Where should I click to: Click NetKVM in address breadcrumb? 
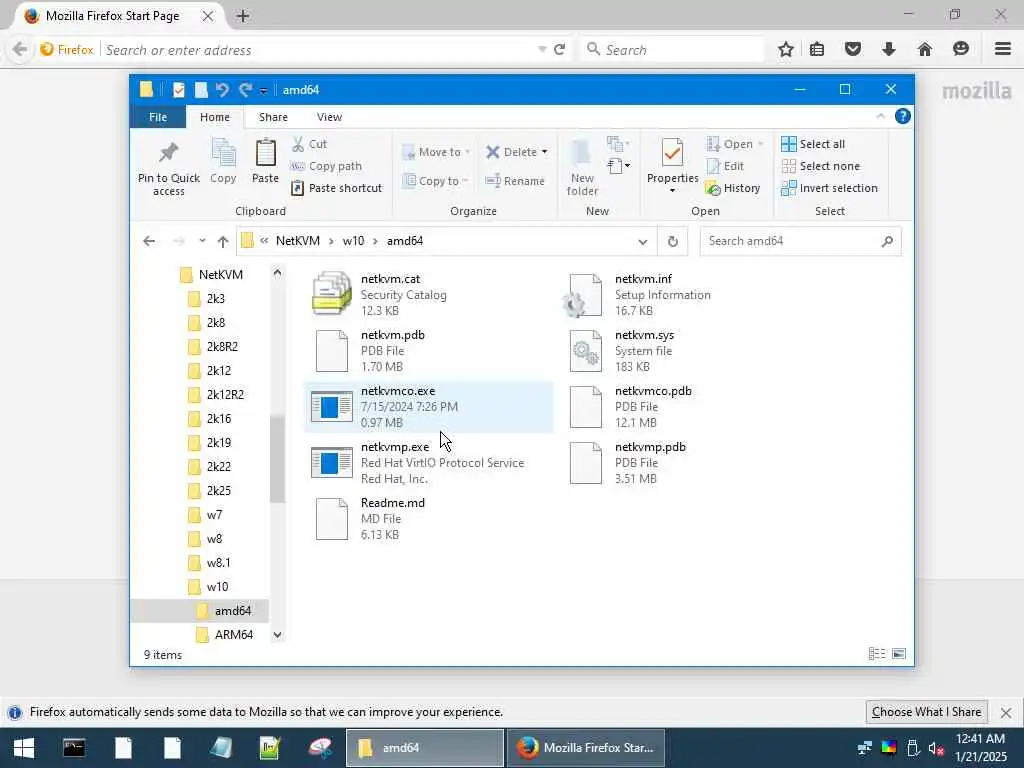[x=298, y=241]
